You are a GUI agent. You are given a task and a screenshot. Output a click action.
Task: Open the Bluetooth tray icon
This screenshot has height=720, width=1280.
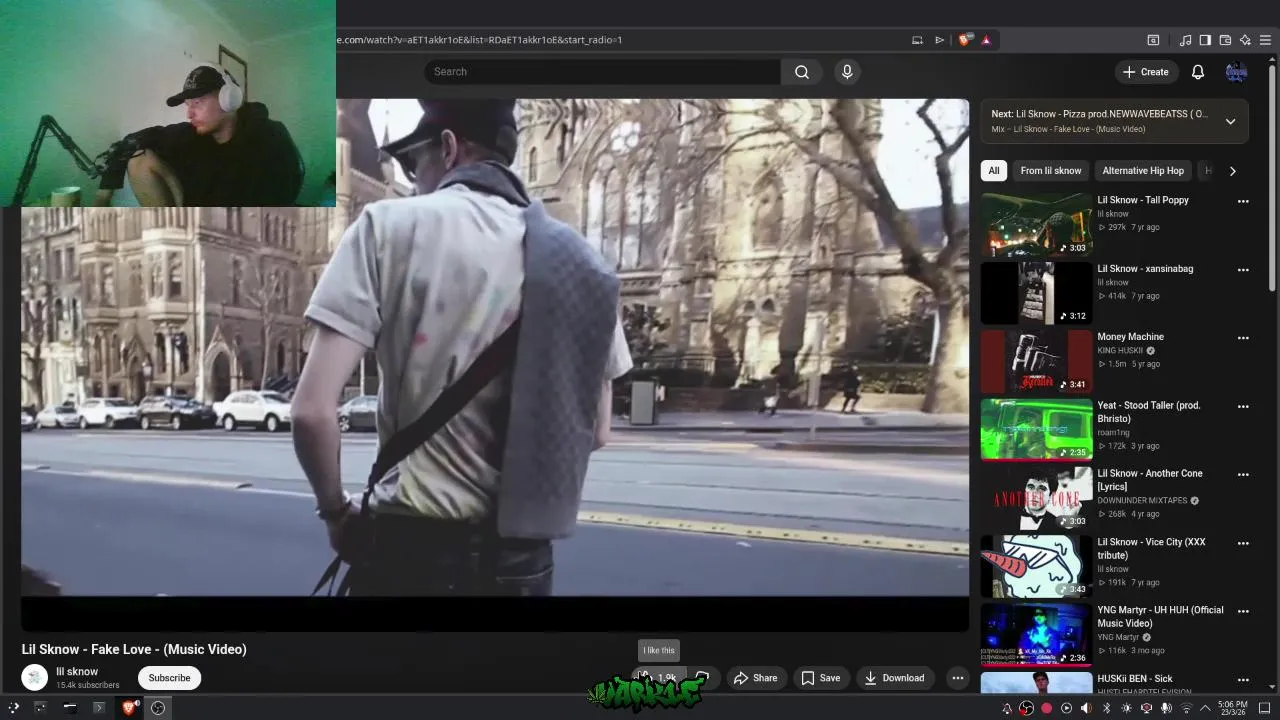point(1106,709)
